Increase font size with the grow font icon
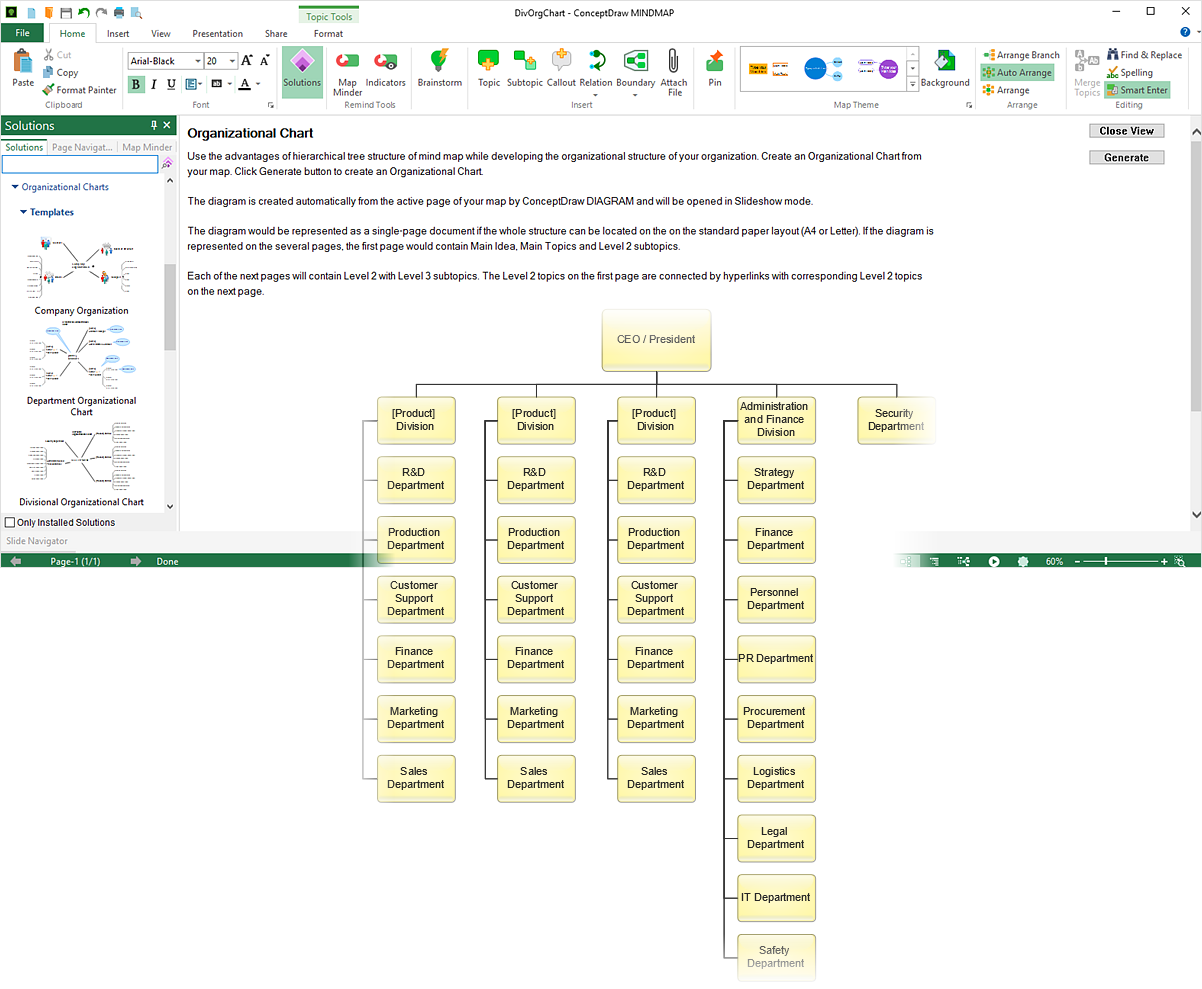 247,61
